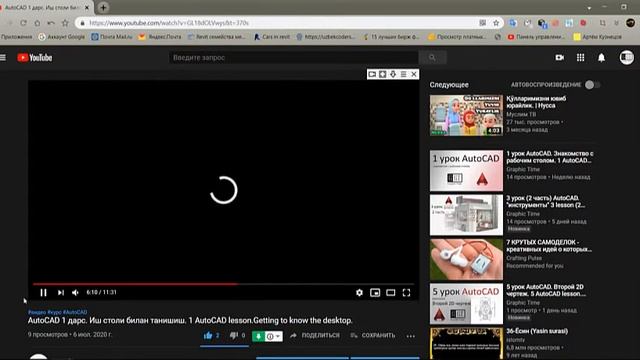The width and height of the screenshot is (640, 360).
Task: Open a new browser tab
Action: tap(103, 7)
